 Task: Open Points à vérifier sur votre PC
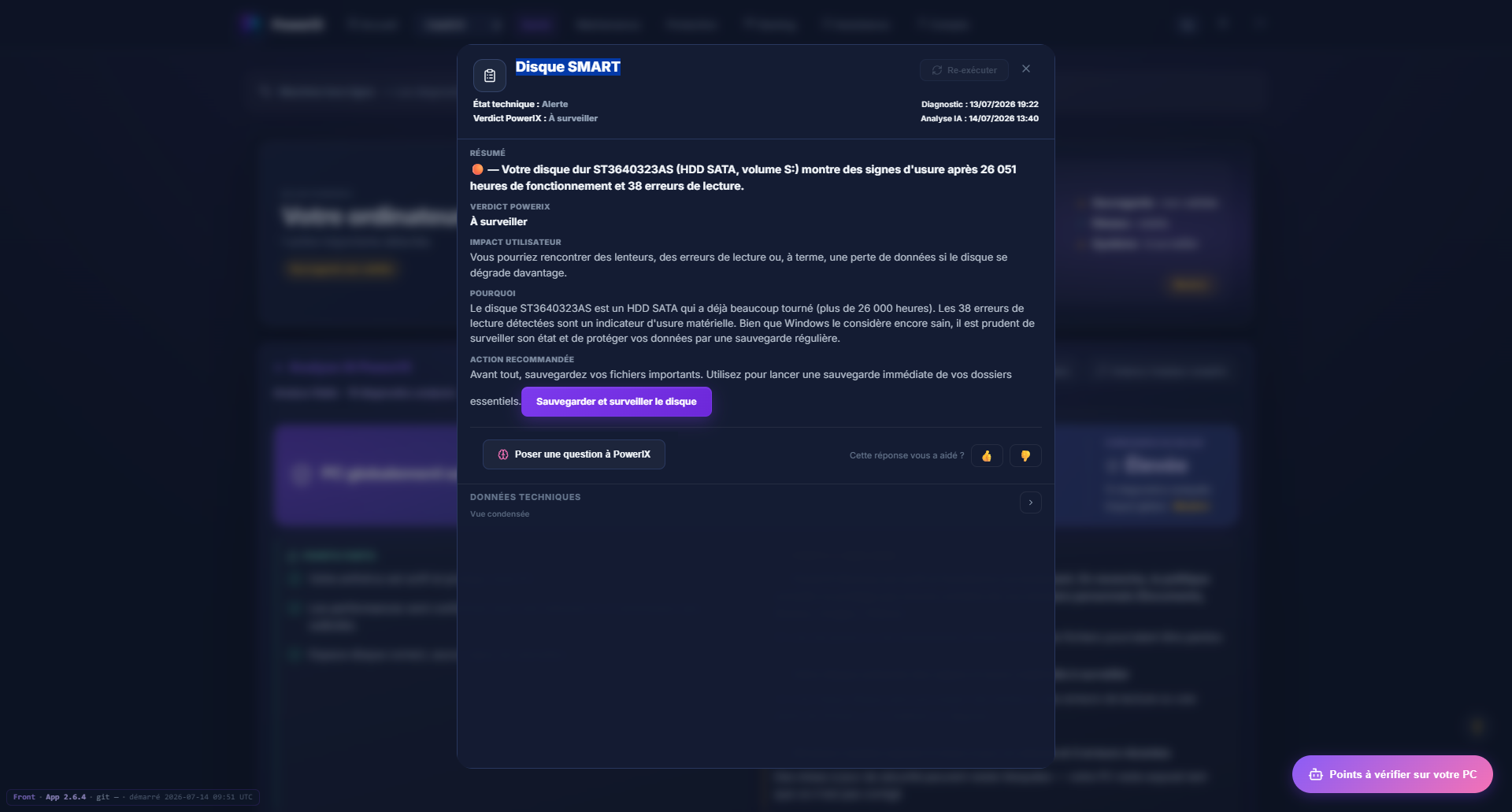tap(1392, 774)
